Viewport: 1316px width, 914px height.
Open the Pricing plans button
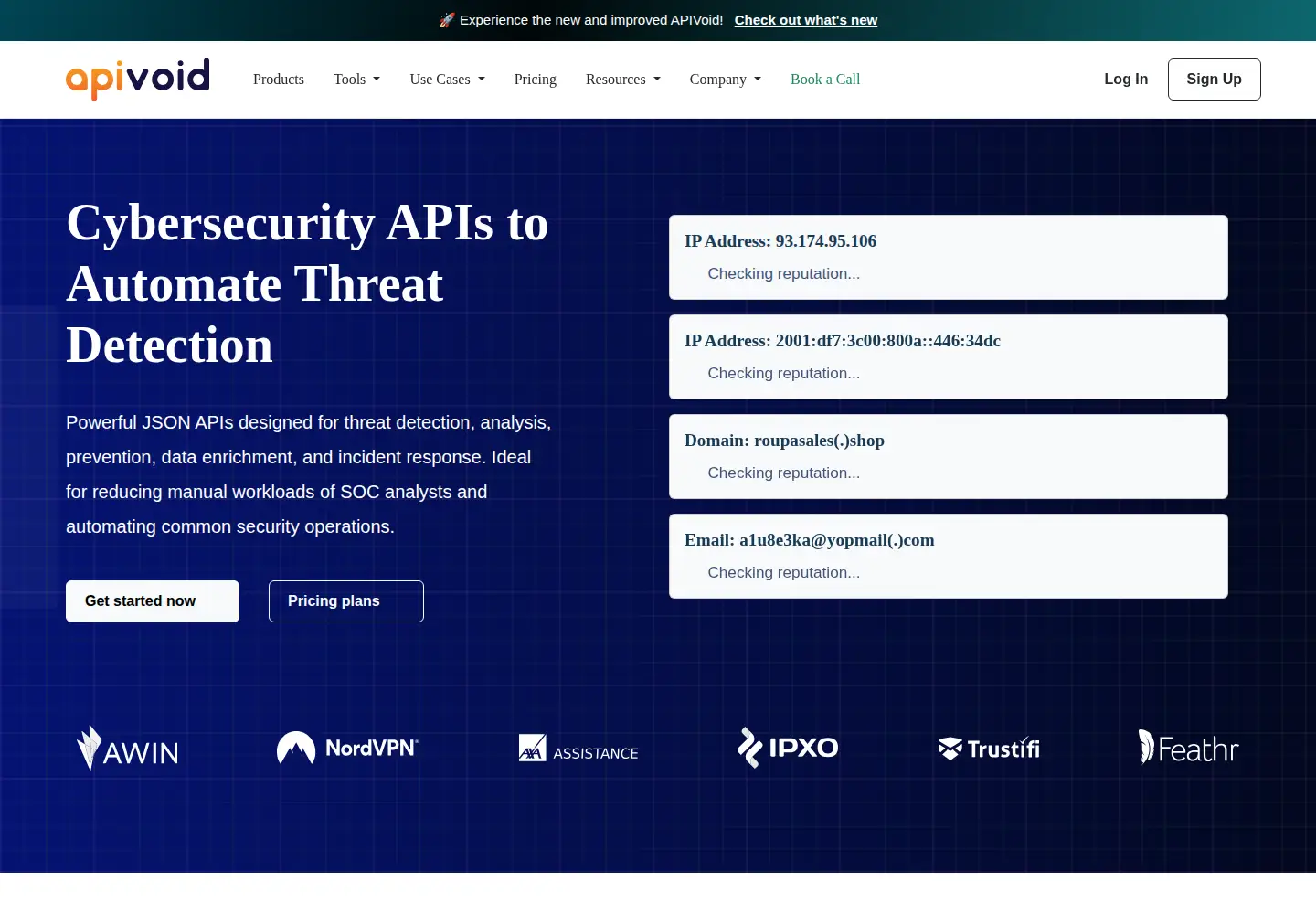[346, 601]
